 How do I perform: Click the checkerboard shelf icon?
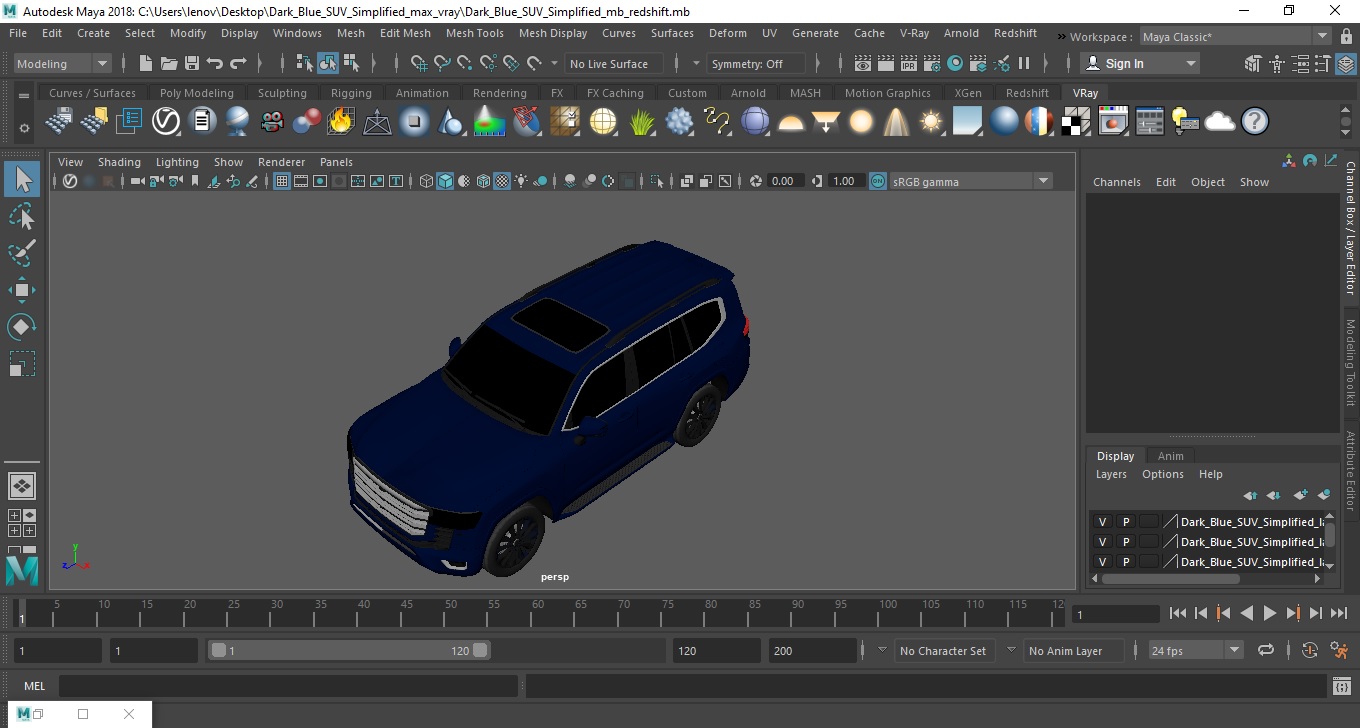tap(1076, 122)
